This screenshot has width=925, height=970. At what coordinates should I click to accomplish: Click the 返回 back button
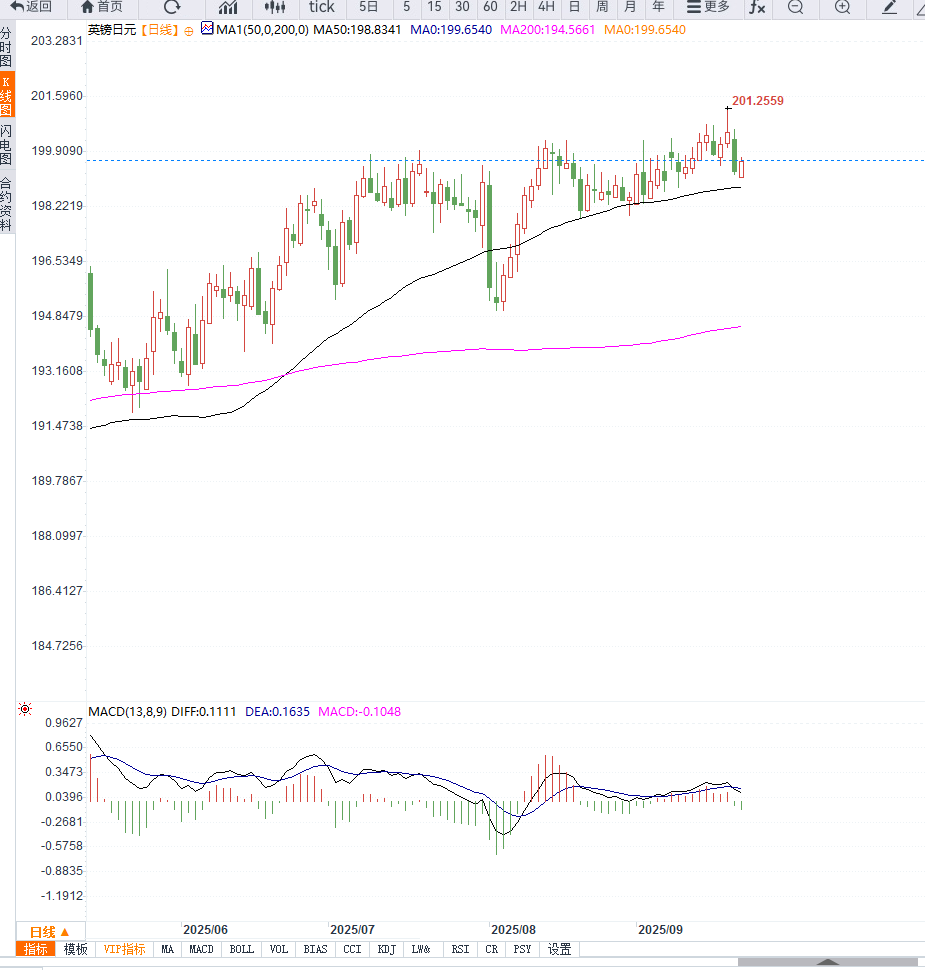31,7
